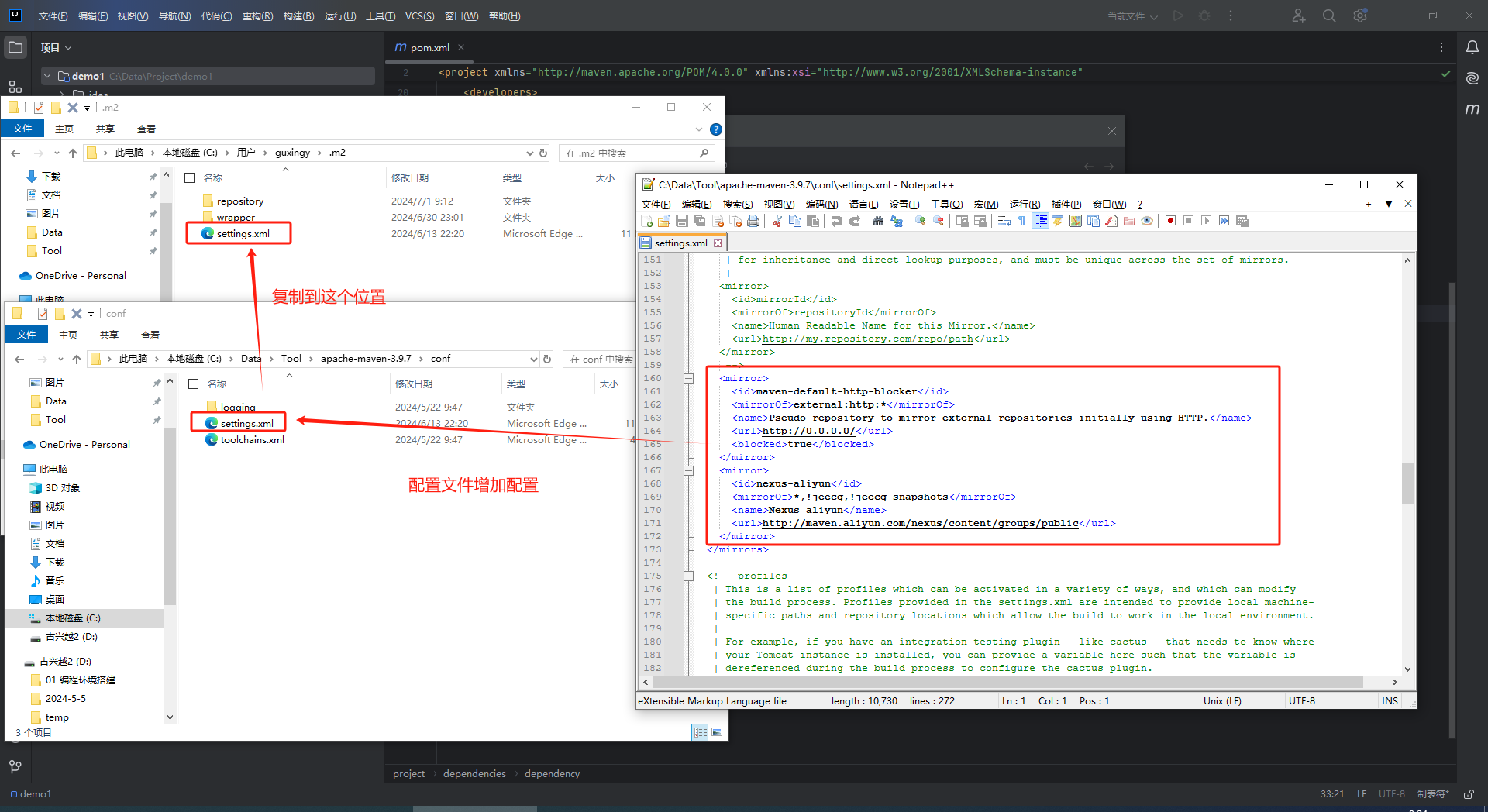This screenshot has height=812, width=1488.
Task: Click the search box in .m2 Explorer
Action: point(635,153)
